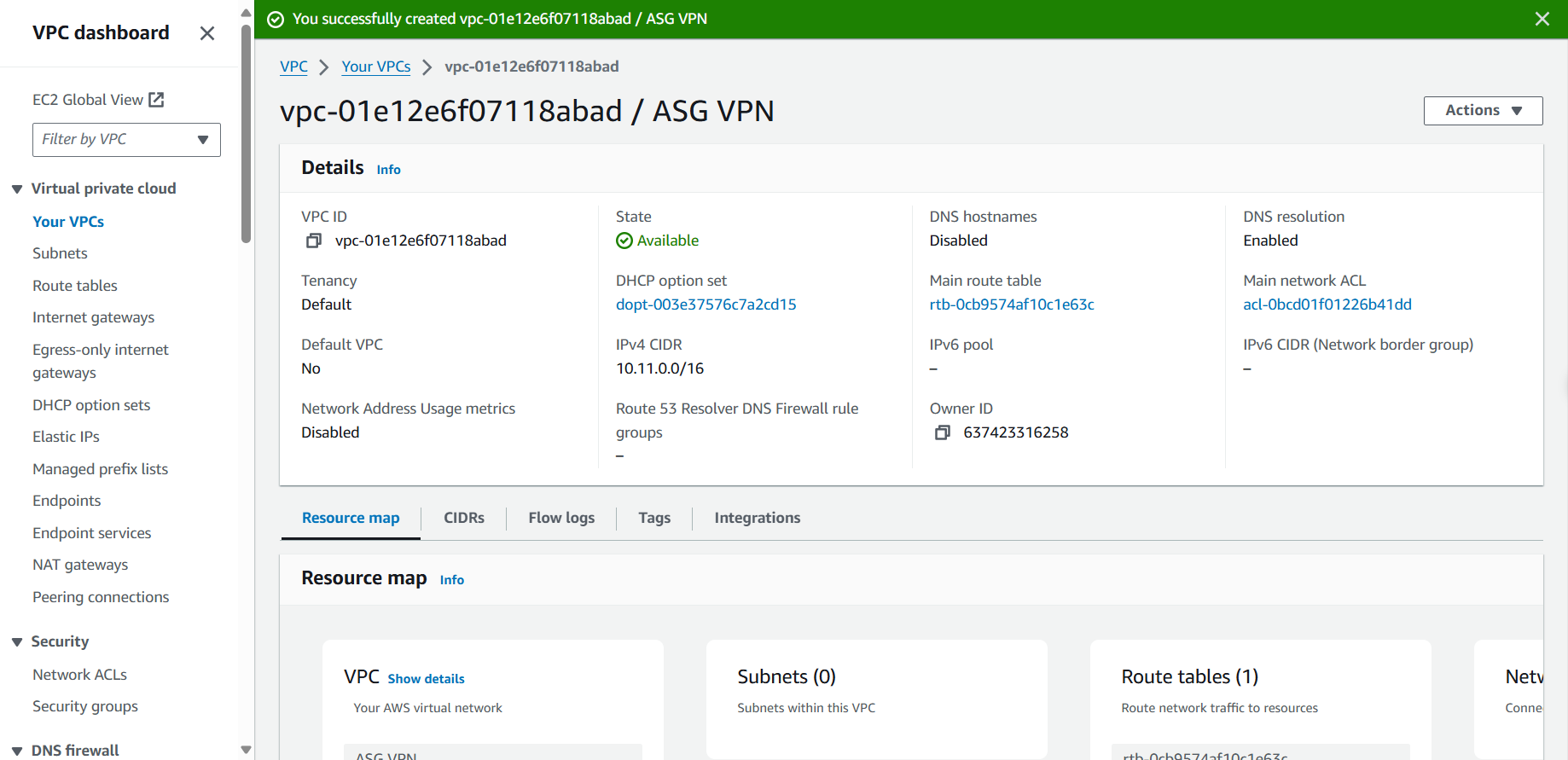This screenshot has width=1568, height=760.
Task: Open the Flow logs tab
Action: [561, 518]
